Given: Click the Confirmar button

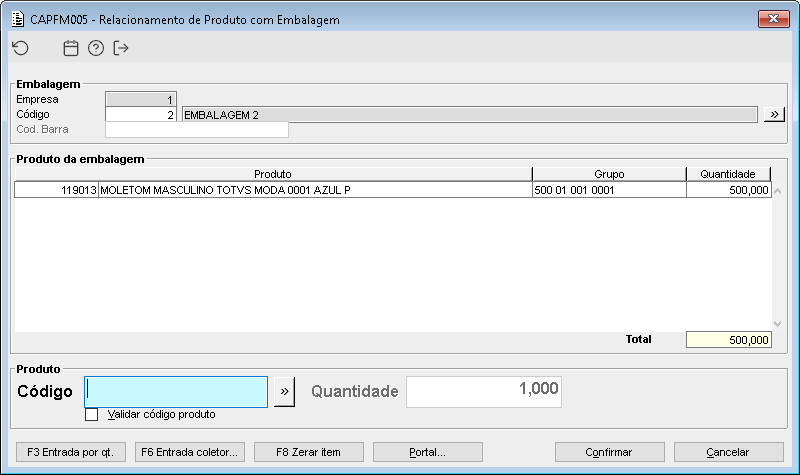Looking at the screenshot, I should coord(610,452).
